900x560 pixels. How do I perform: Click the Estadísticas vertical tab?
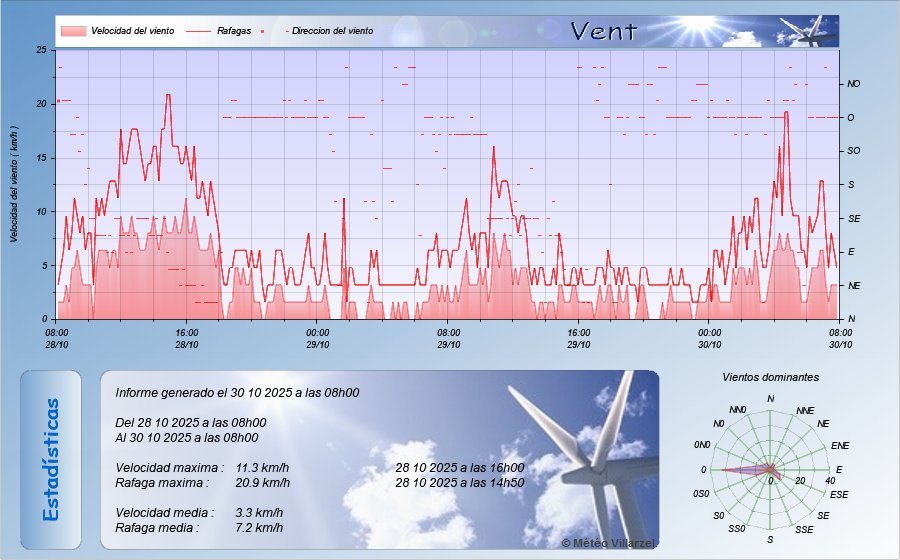[x=50, y=459]
